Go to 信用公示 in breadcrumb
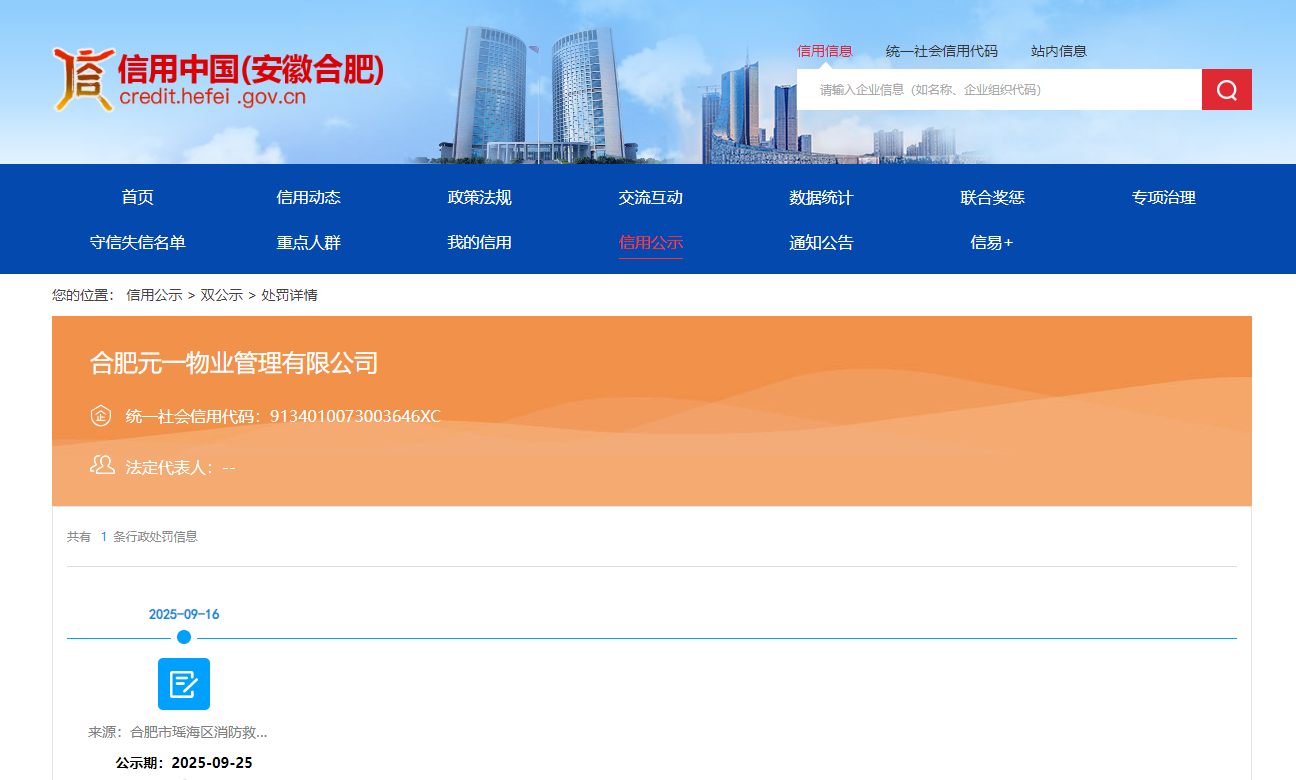 (x=154, y=295)
